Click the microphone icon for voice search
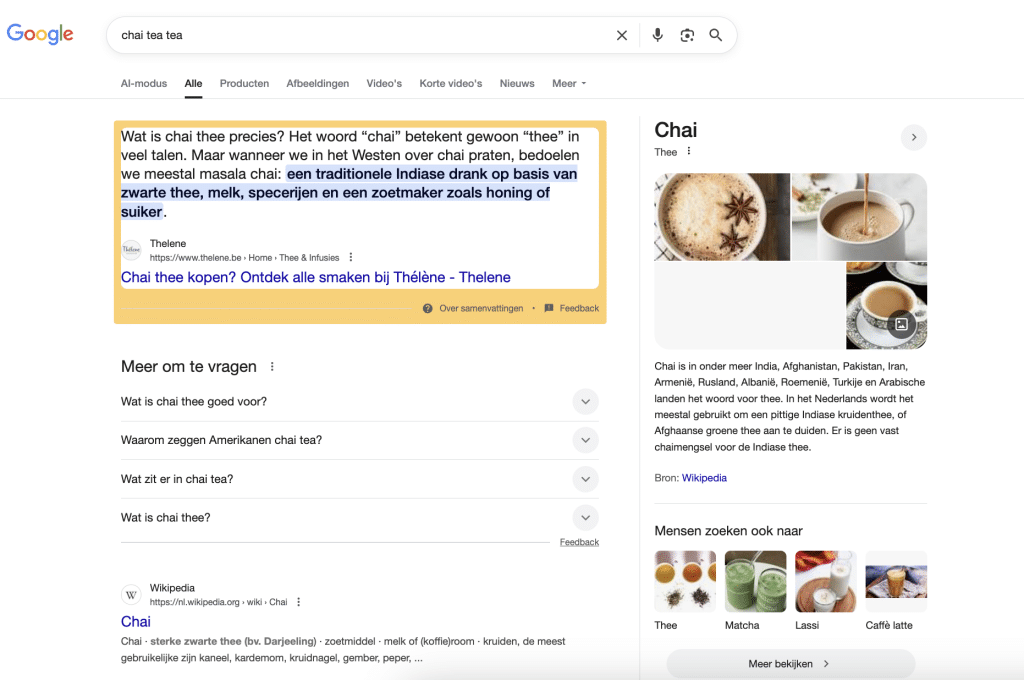This screenshot has width=1024, height=680. coord(657,34)
